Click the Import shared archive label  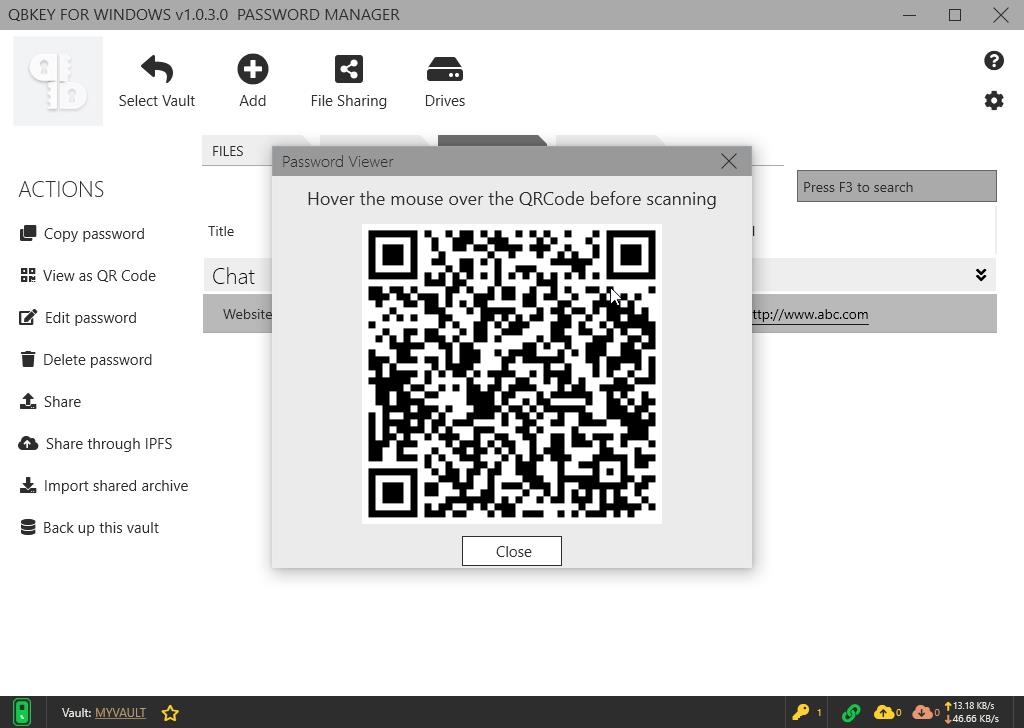pyautogui.click(x=116, y=486)
